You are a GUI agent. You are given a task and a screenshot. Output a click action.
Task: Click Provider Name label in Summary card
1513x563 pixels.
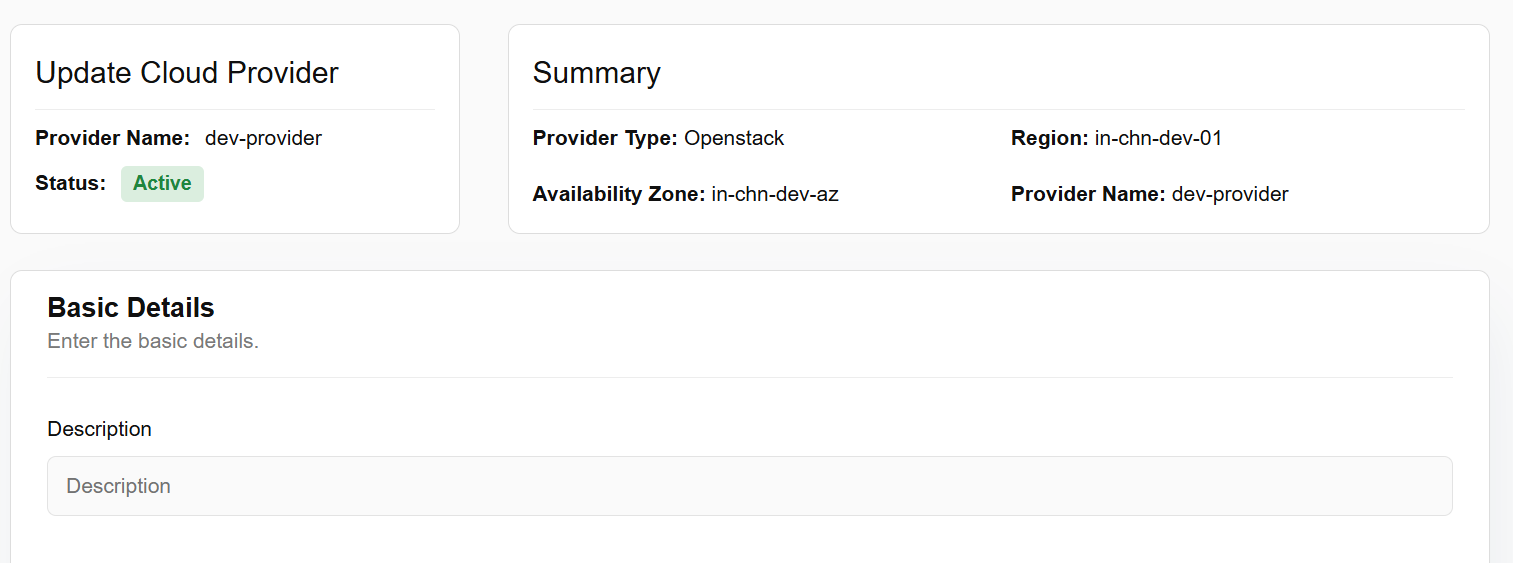click(x=1088, y=194)
